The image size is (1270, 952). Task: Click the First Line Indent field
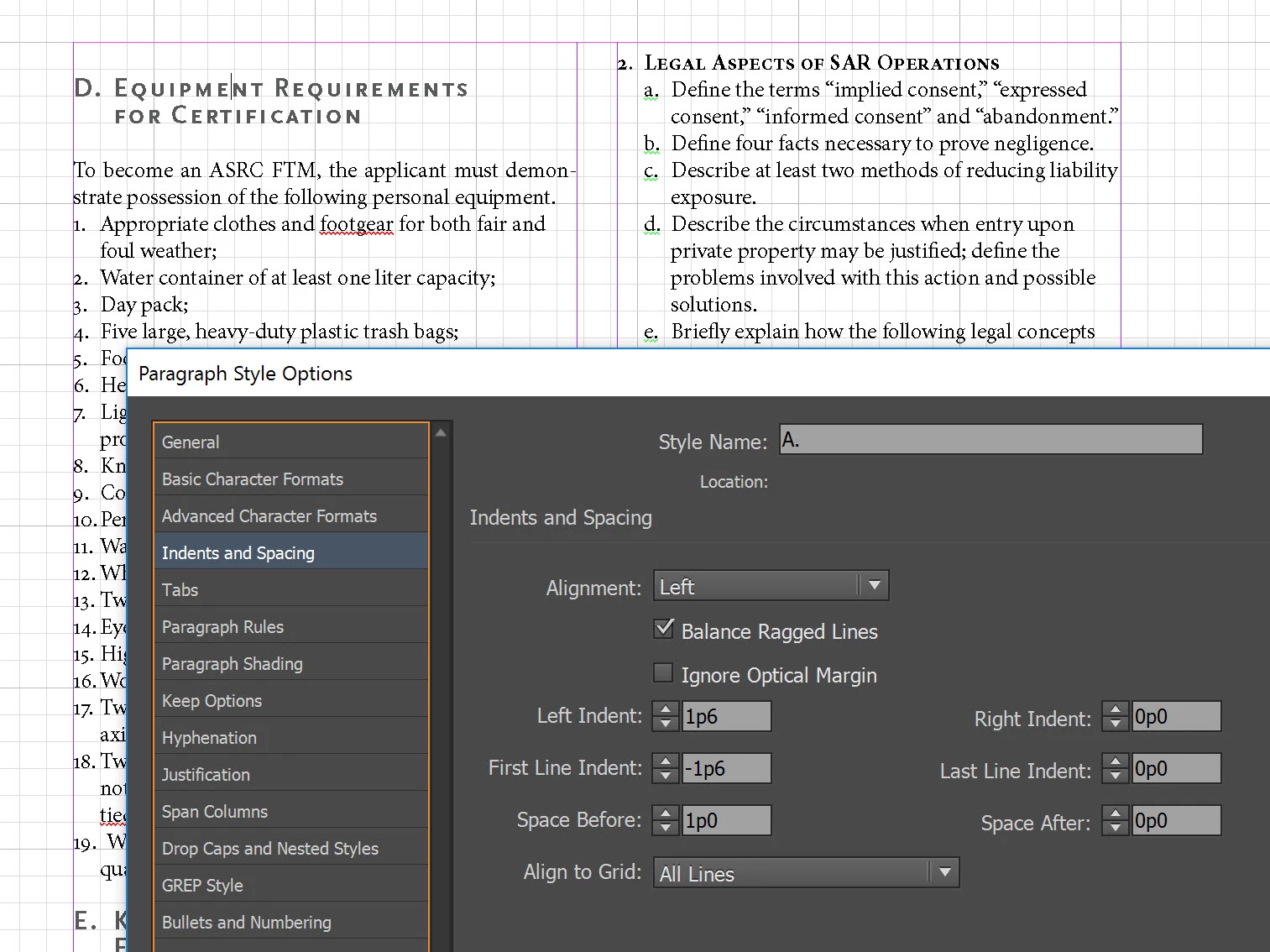tap(726, 768)
